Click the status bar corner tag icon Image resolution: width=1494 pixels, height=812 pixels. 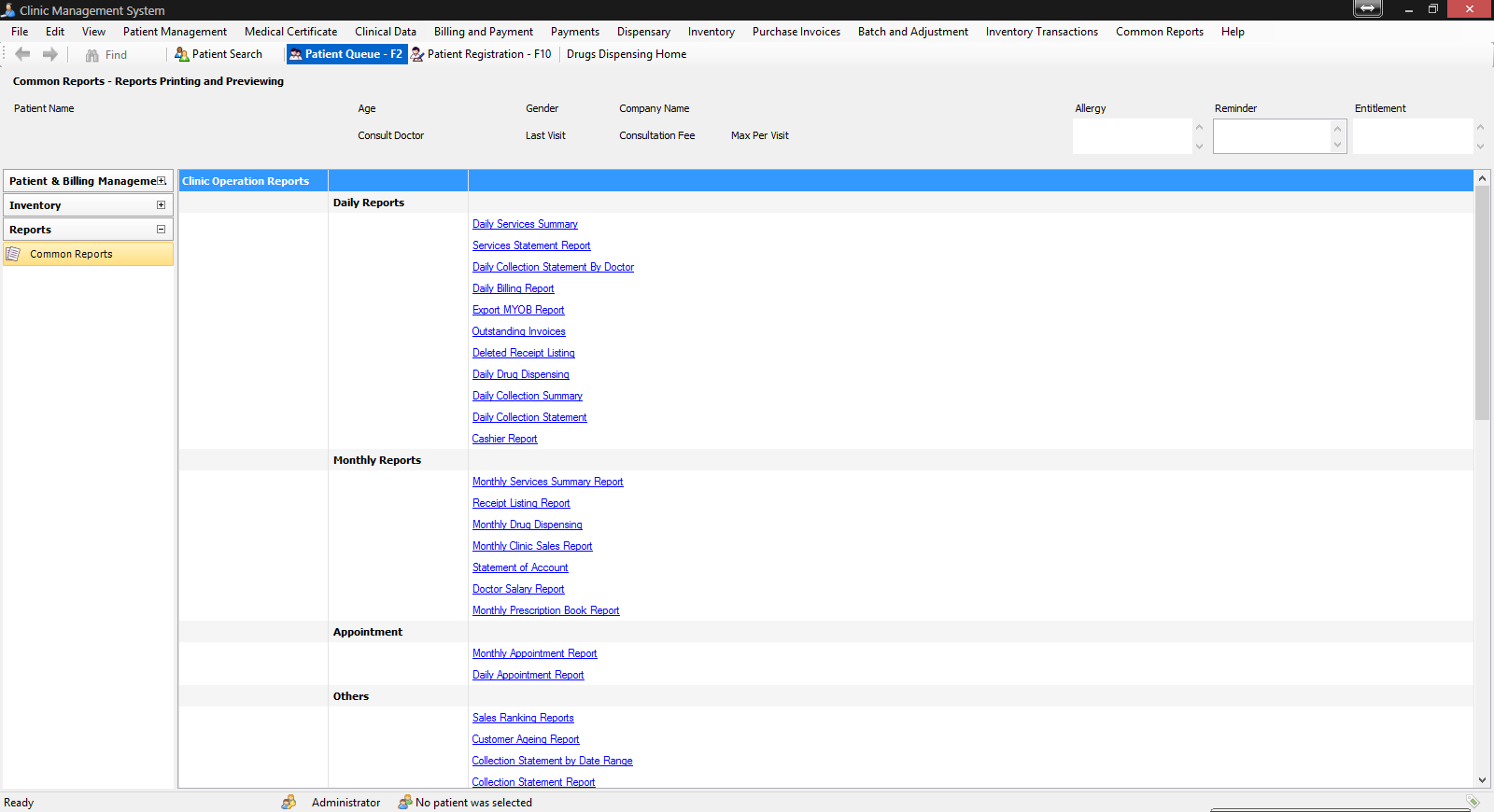pos(1473,802)
